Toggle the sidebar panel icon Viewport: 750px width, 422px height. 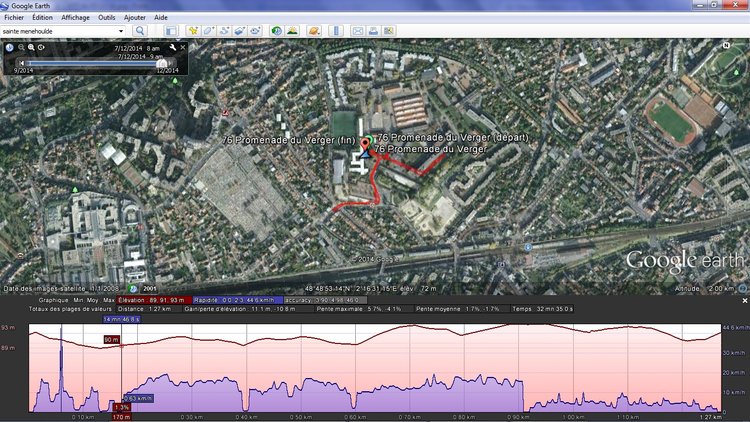click(171, 31)
